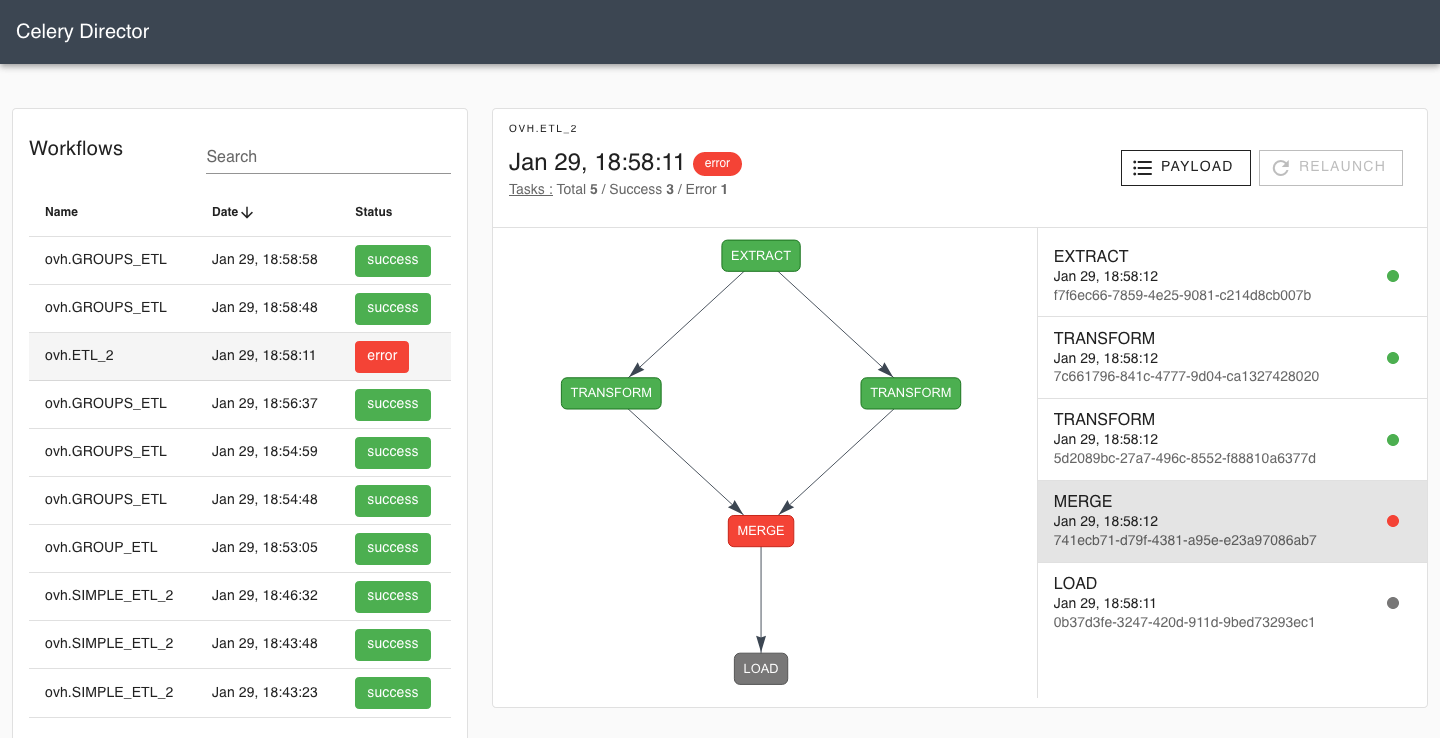Click the green dot beside first TRANSFORM task
The image size is (1440, 738).
(x=1393, y=357)
